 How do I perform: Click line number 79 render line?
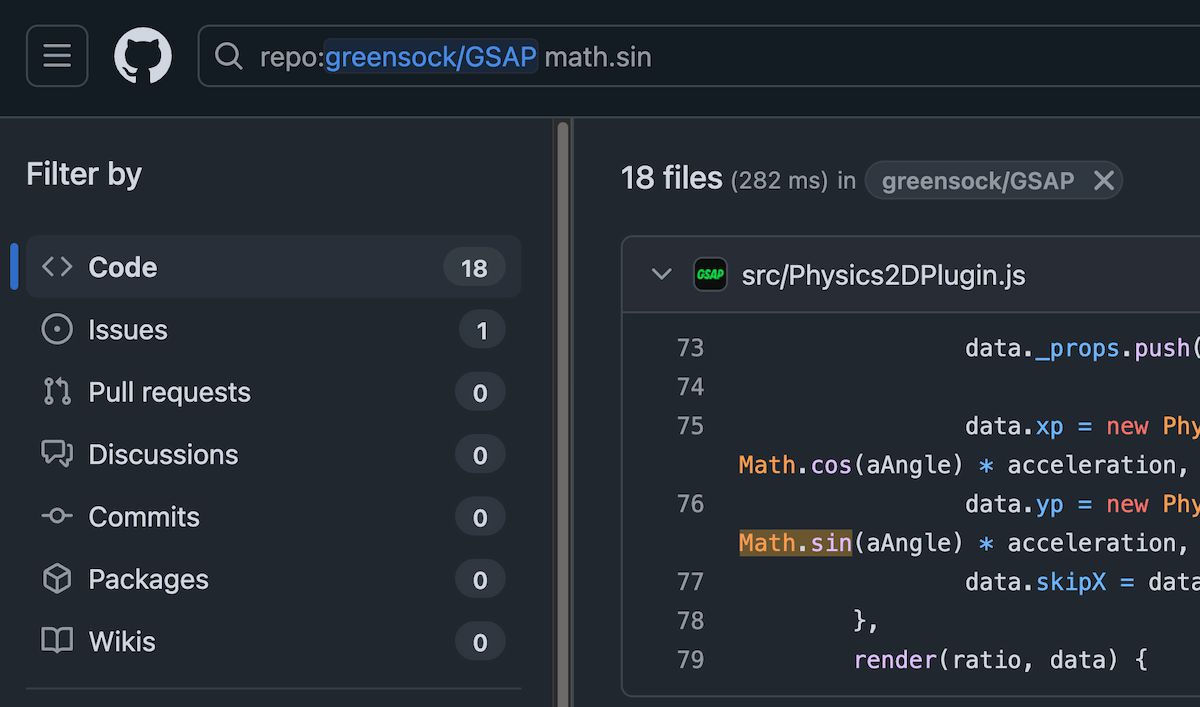pos(690,660)
